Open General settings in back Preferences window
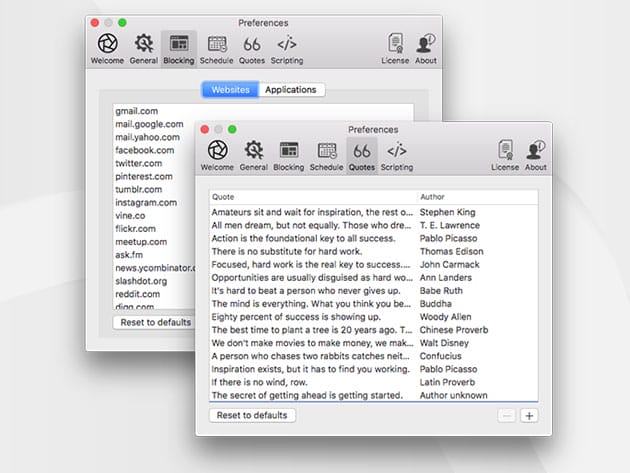Viewport: 630px width, 473px height. click(143, 49)
